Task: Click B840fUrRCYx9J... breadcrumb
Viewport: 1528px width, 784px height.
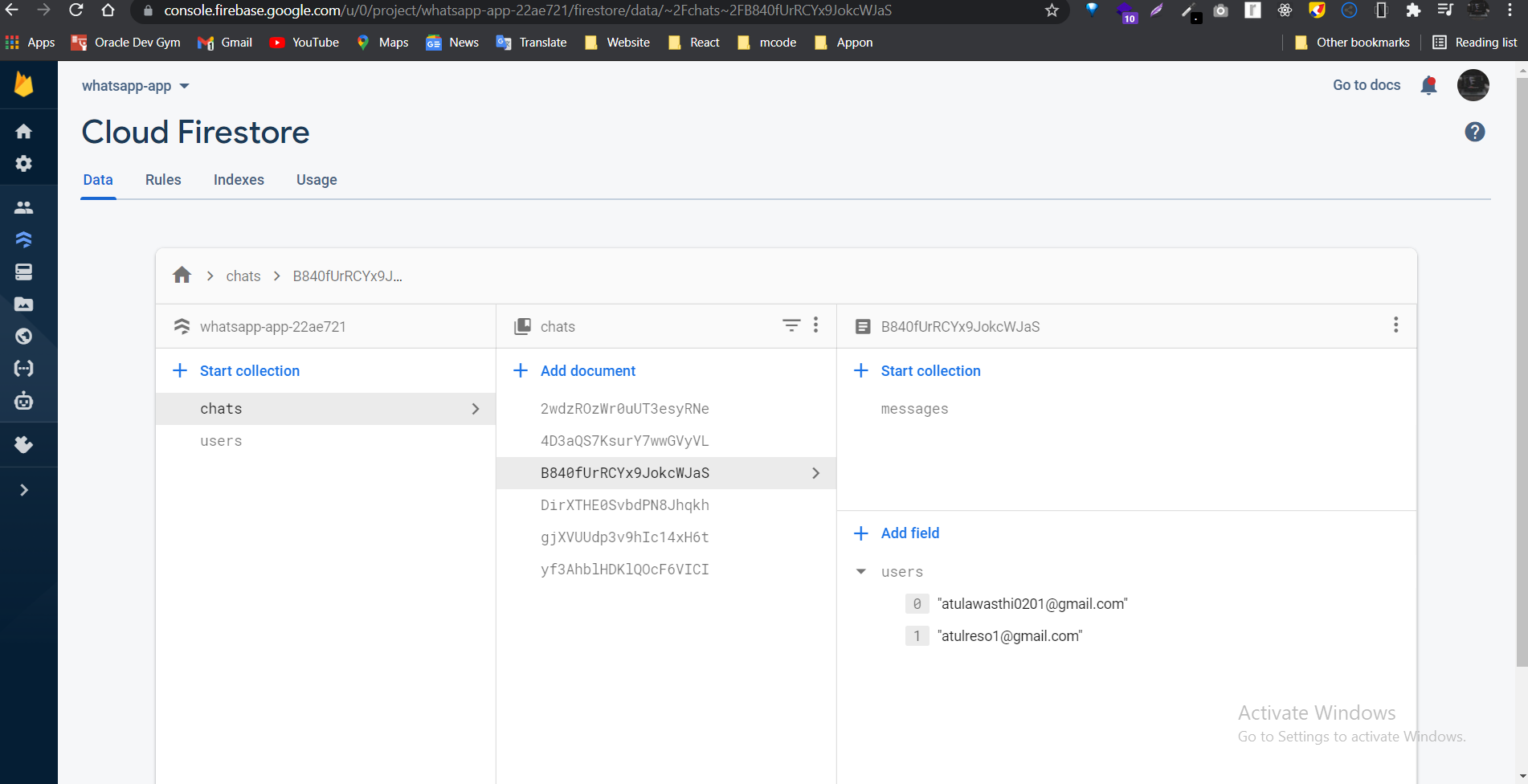Action: pyautogui.click(x=348, y=276)
